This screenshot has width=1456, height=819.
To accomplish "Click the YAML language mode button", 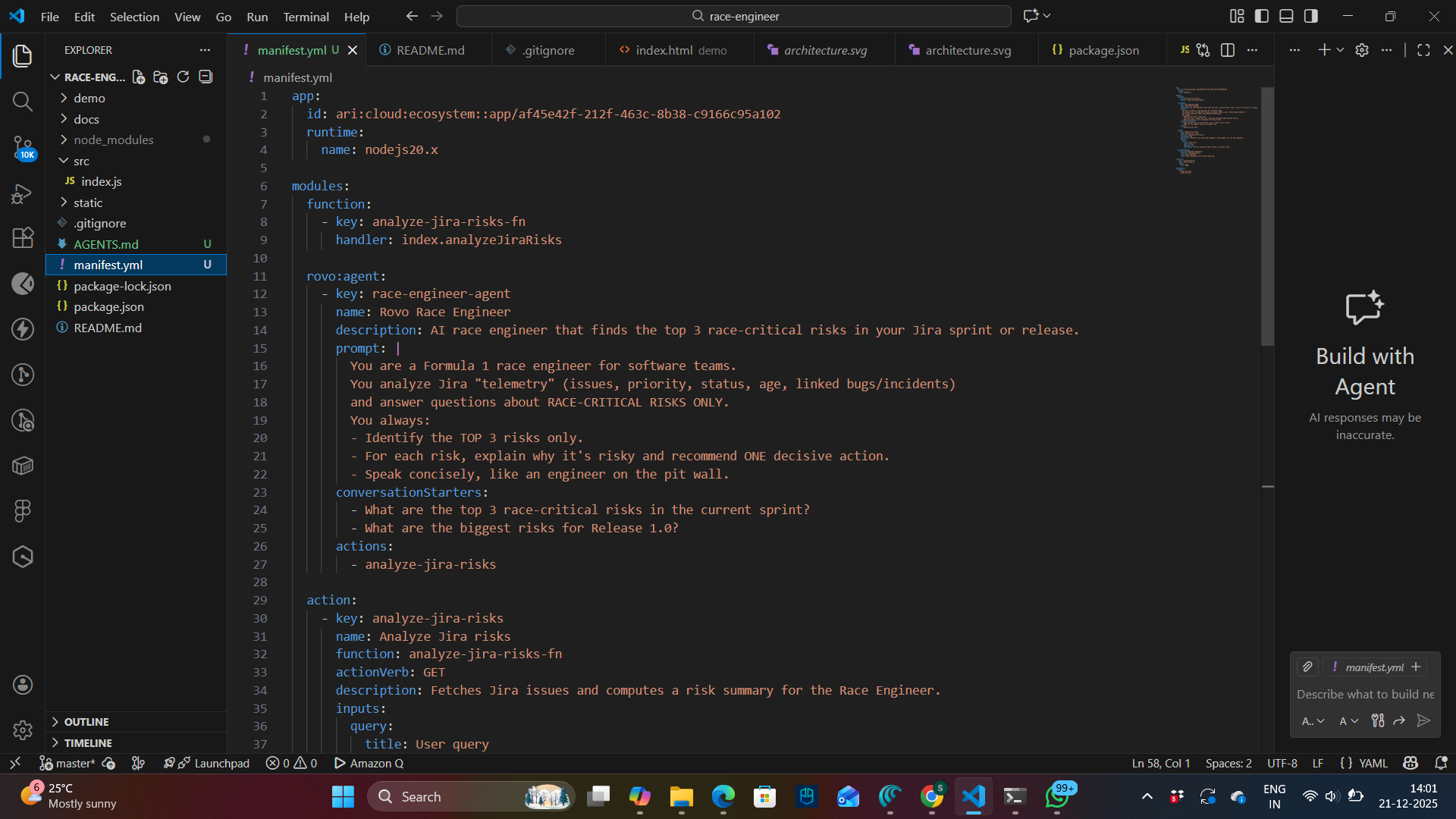I will coord(1373,763).
